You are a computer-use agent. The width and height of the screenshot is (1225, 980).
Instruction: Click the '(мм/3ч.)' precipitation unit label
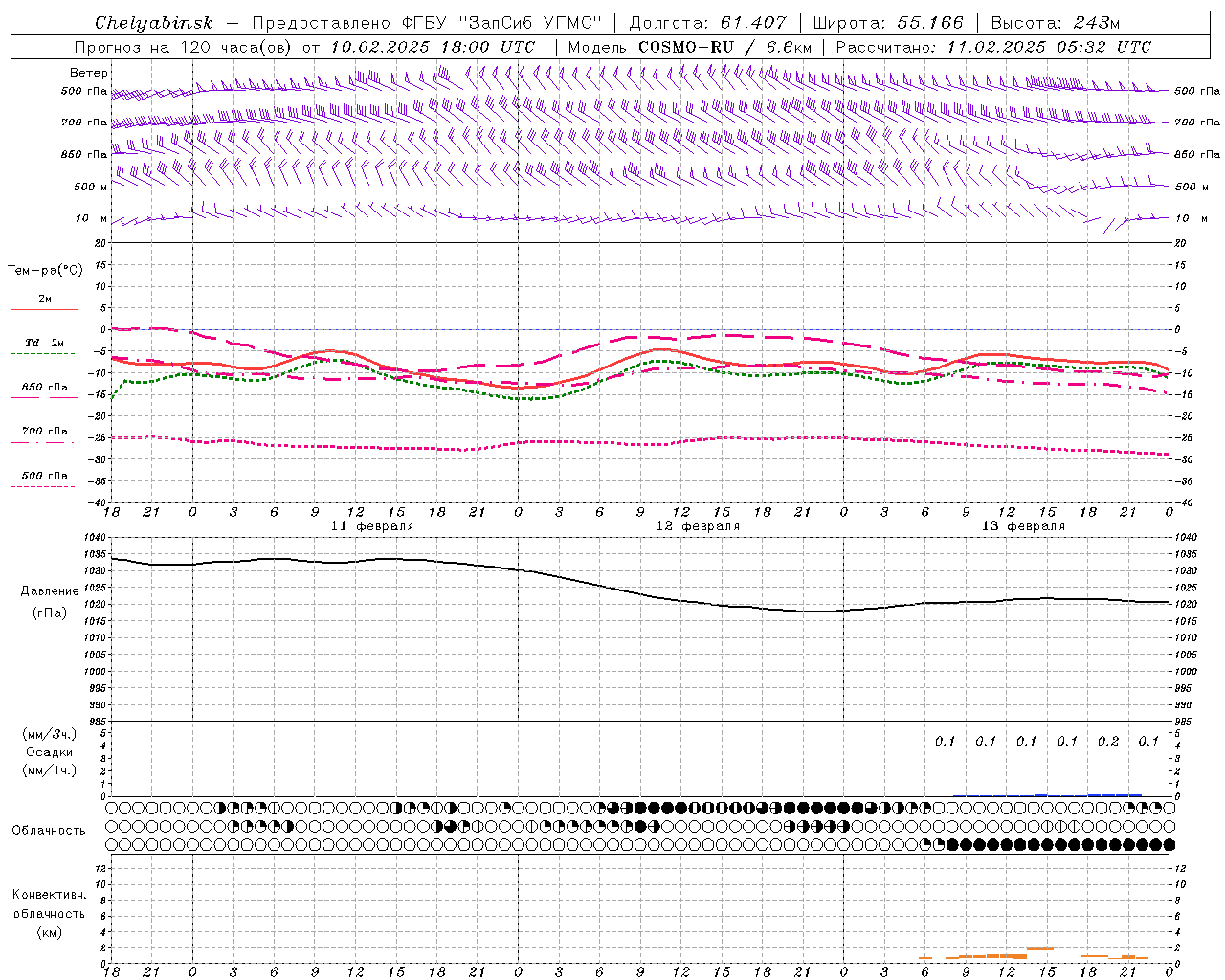coord(49,734)
